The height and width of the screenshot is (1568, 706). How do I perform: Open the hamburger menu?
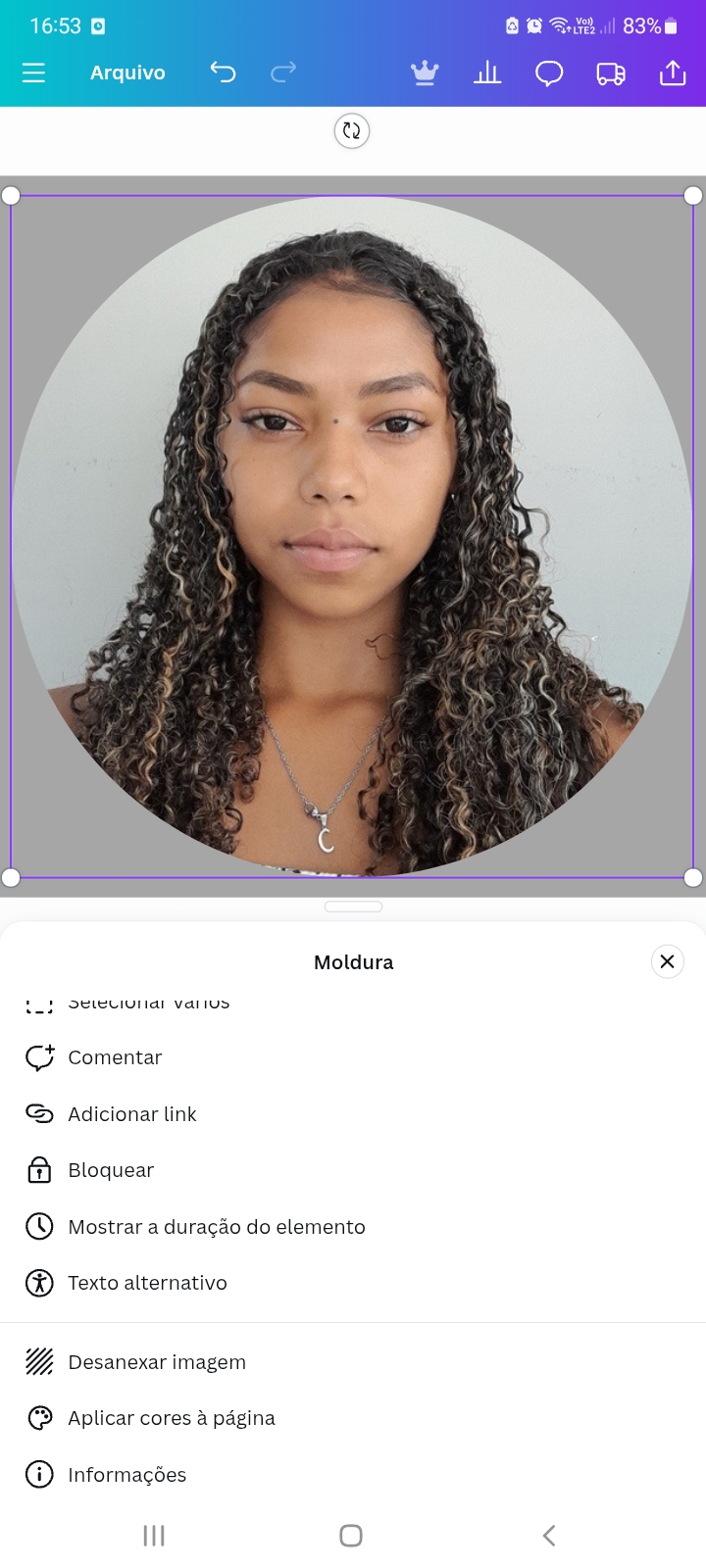pos(33,73)
